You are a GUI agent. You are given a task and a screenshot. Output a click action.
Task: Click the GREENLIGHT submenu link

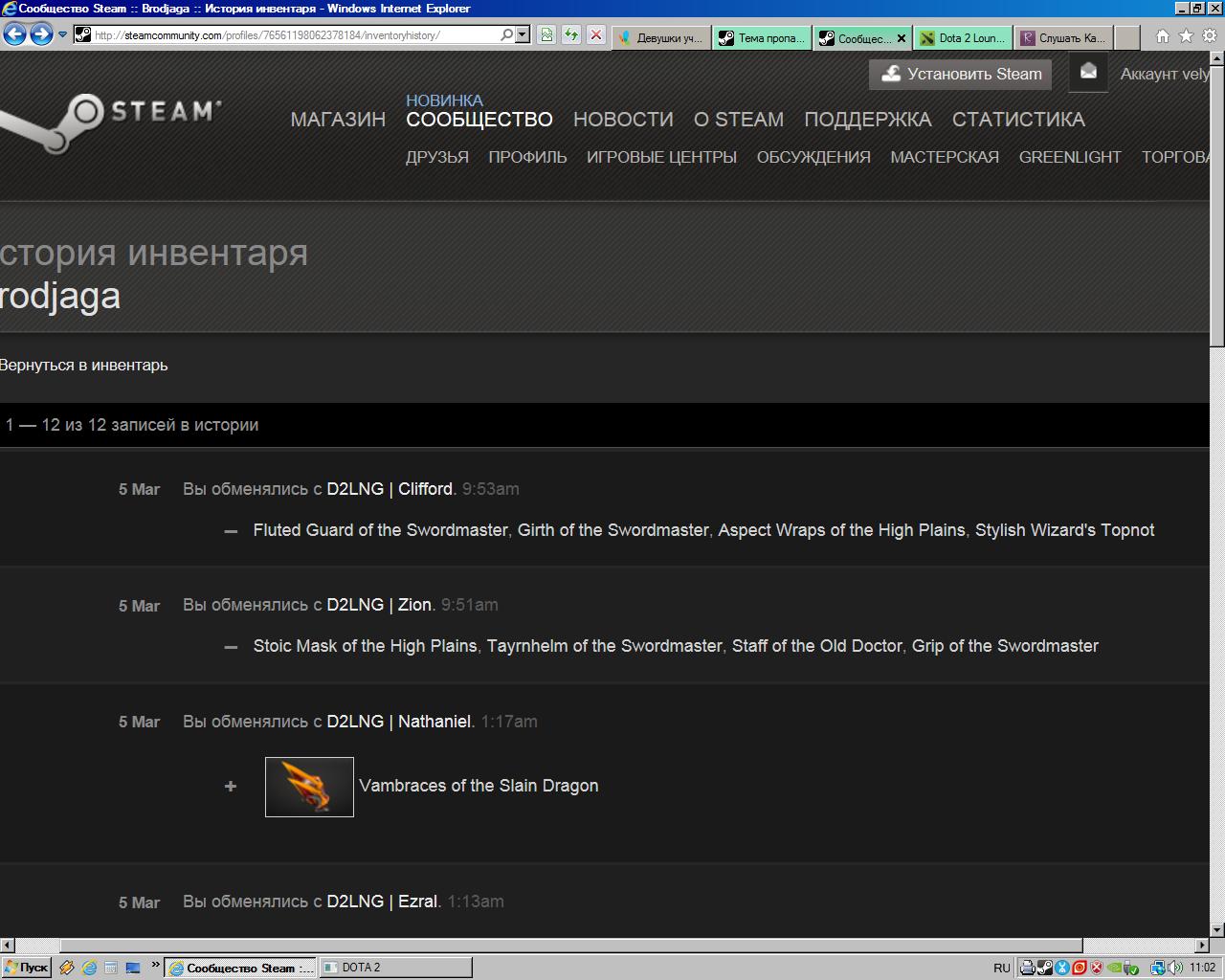(x=1070, y=157)
